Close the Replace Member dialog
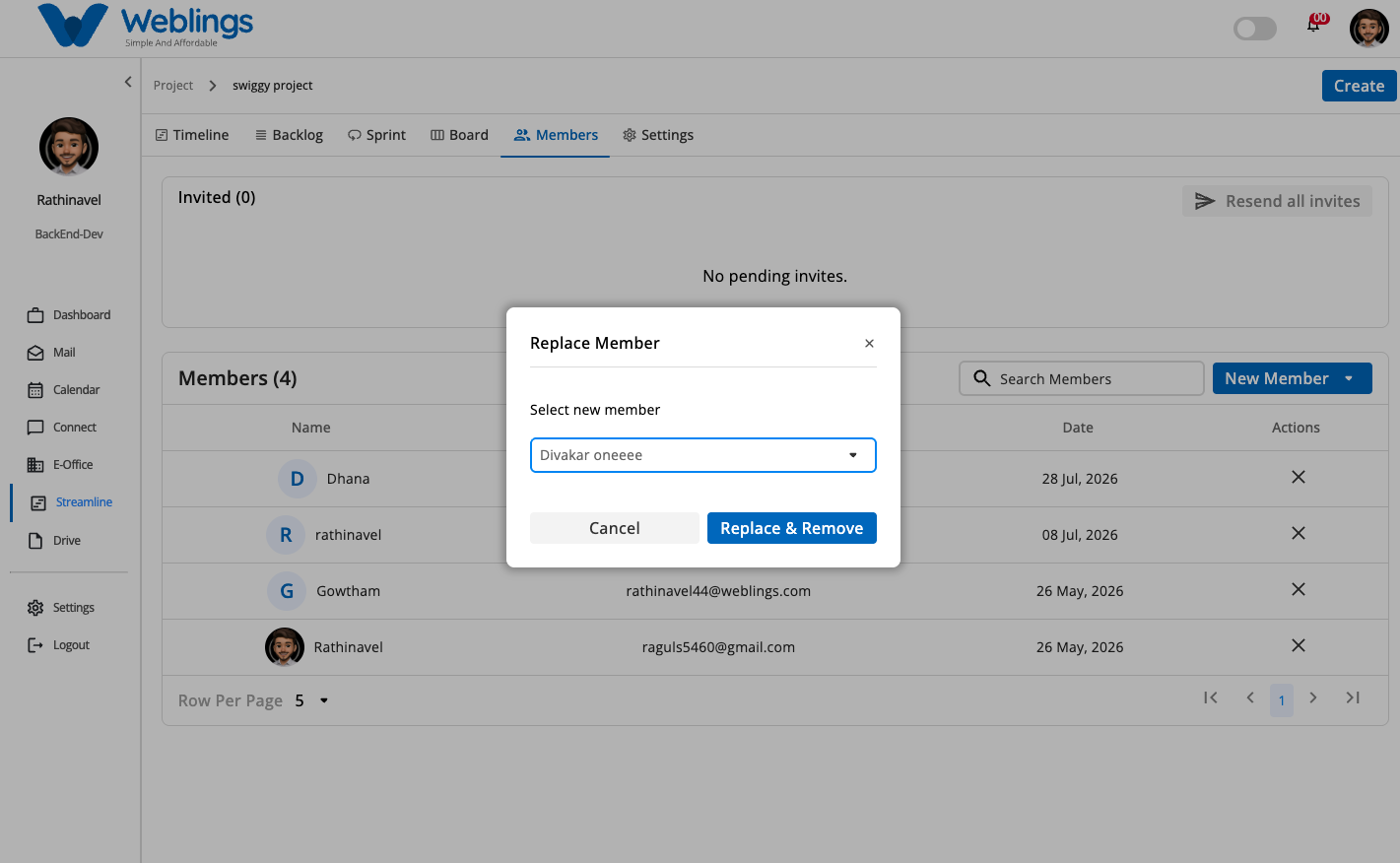Viewport: 1400px width, 863px height. (x=869, y=344)
